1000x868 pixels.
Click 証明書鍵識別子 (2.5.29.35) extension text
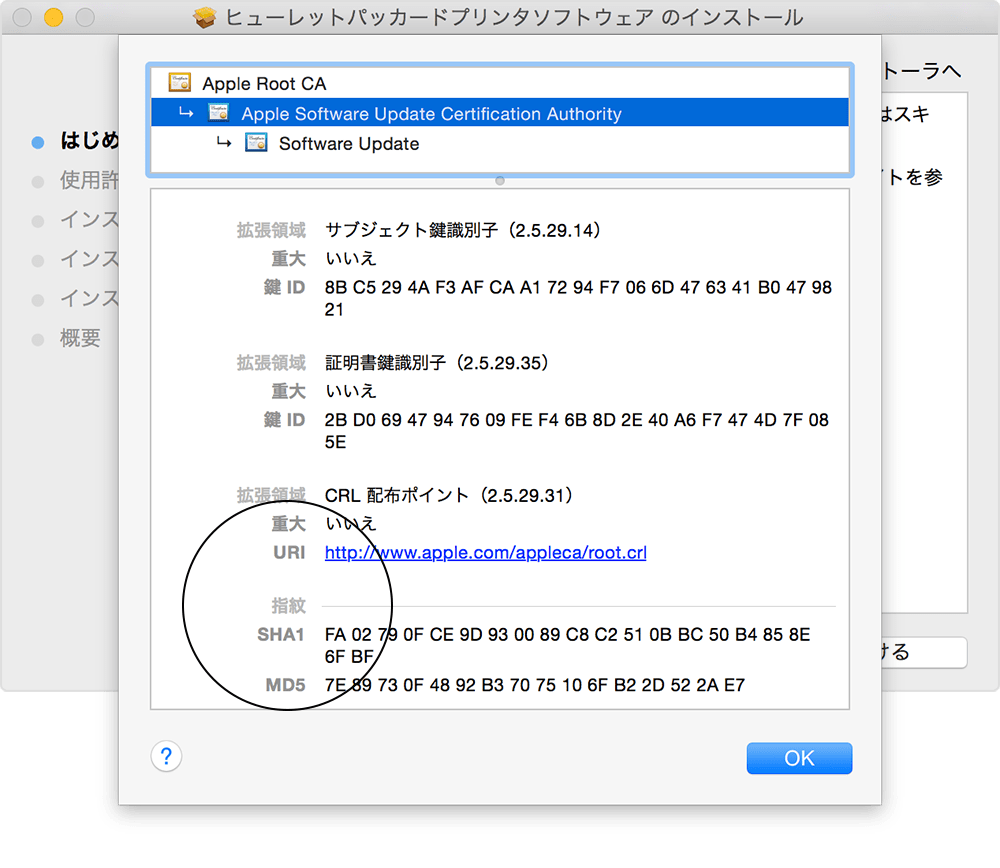(437, 363)
